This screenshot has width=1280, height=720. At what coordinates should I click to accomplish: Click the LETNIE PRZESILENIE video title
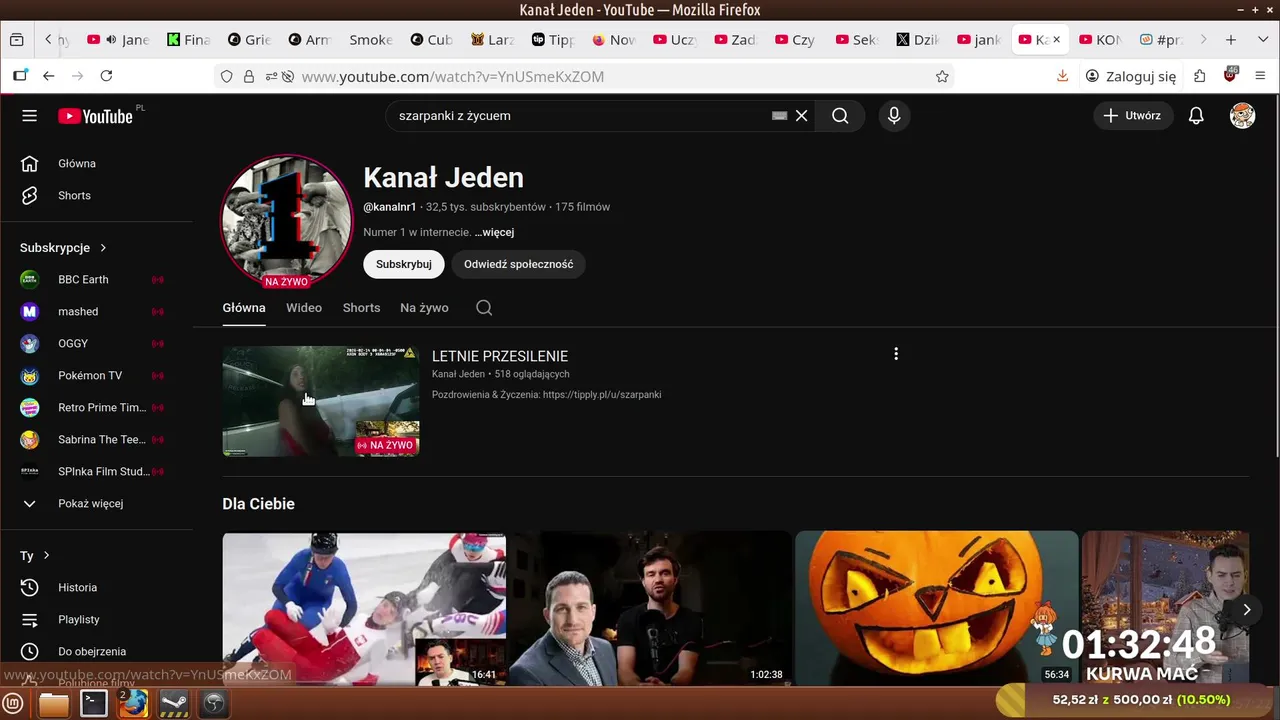click(500, 356)
